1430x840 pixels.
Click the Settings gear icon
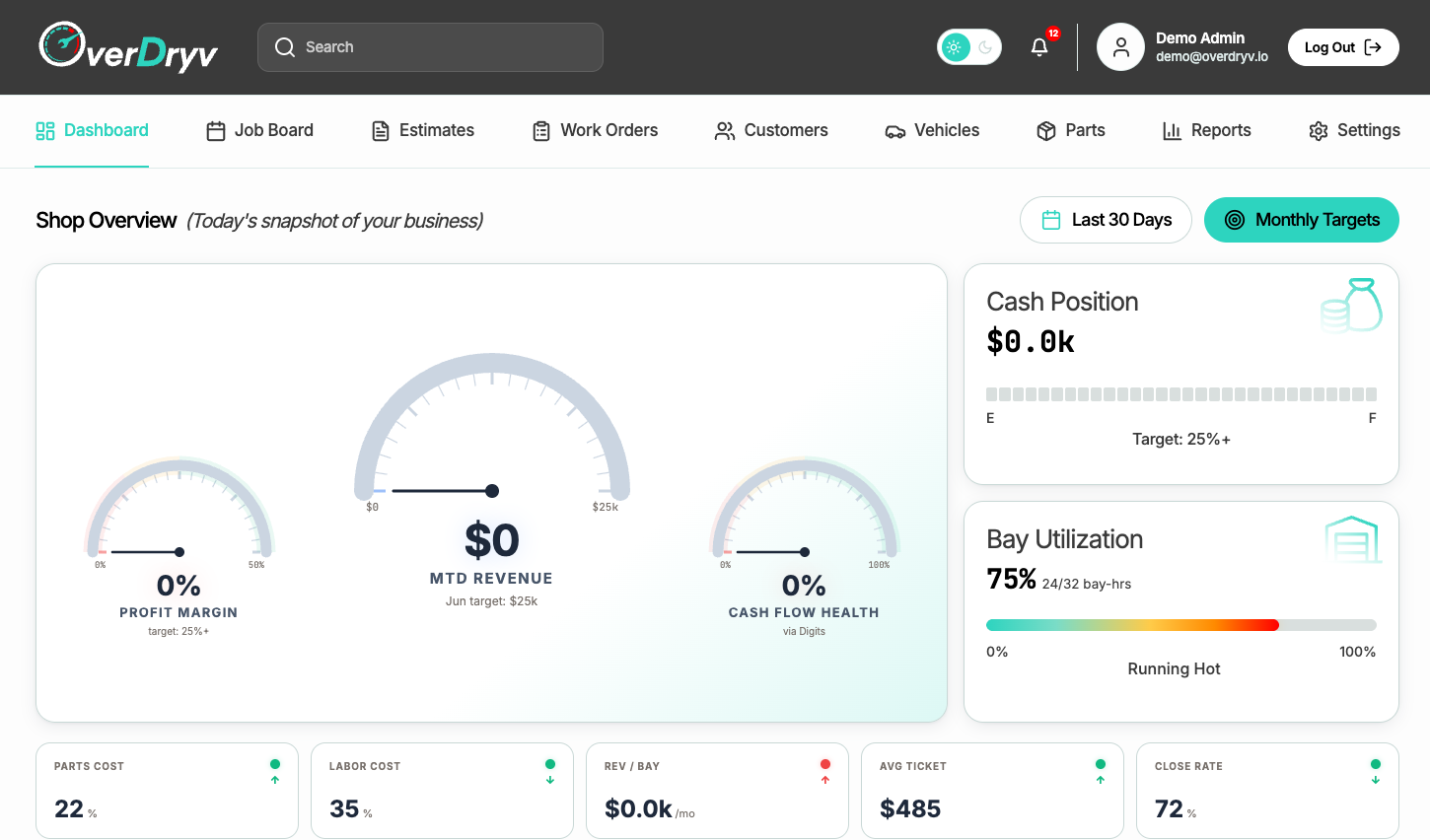pyautogui.click(x=1319, y=131)
